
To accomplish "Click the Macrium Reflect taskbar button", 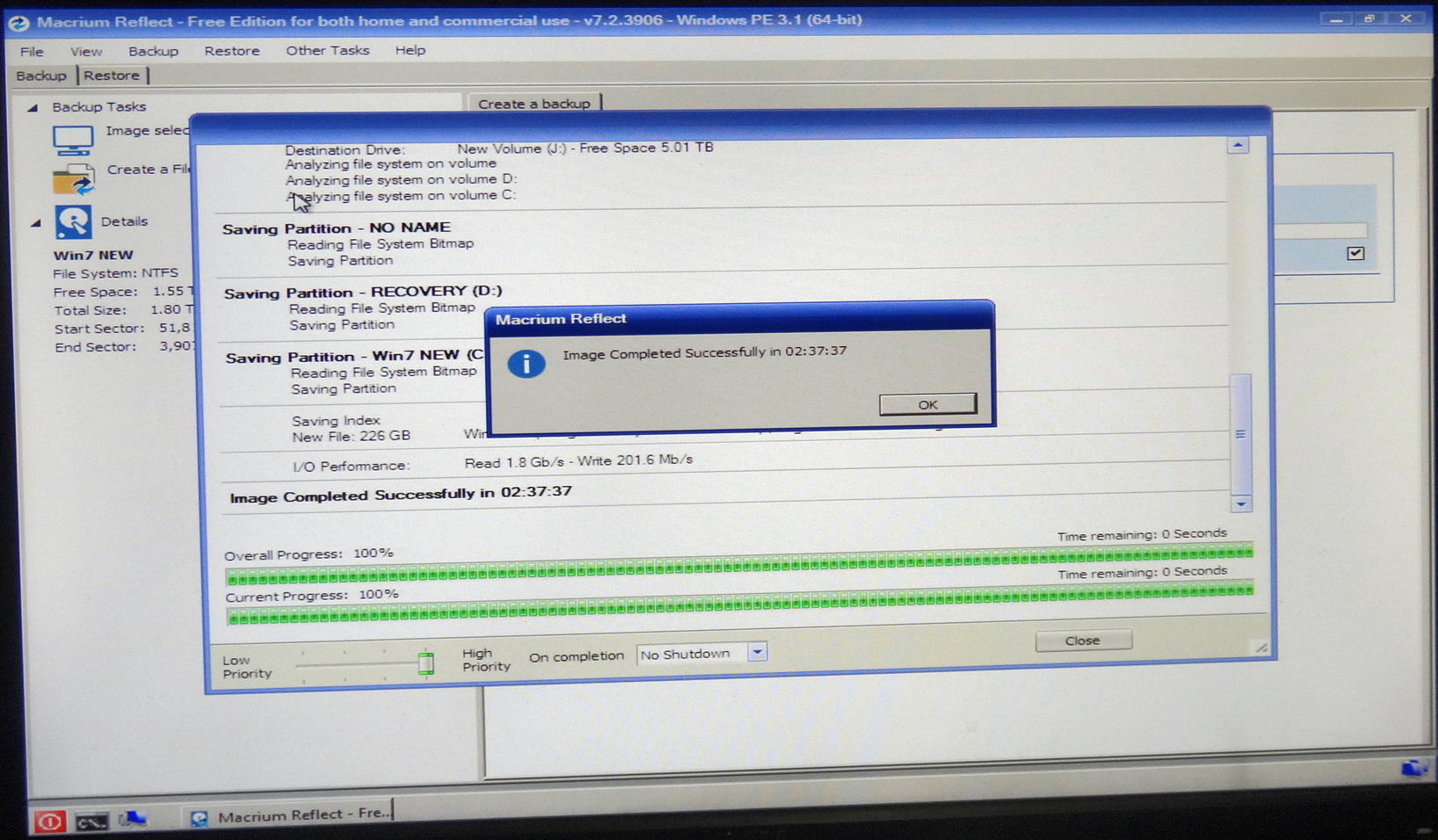I will click(x=289, y=815).
